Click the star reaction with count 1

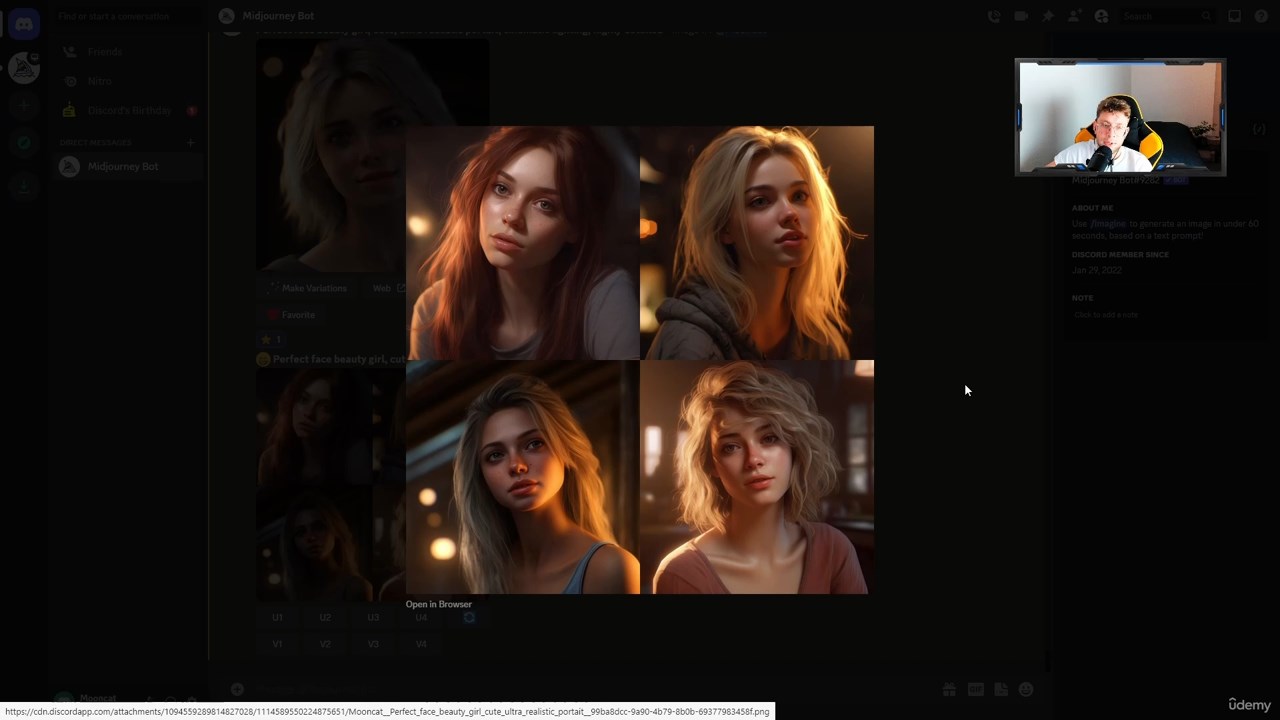(x=271, y=340)
